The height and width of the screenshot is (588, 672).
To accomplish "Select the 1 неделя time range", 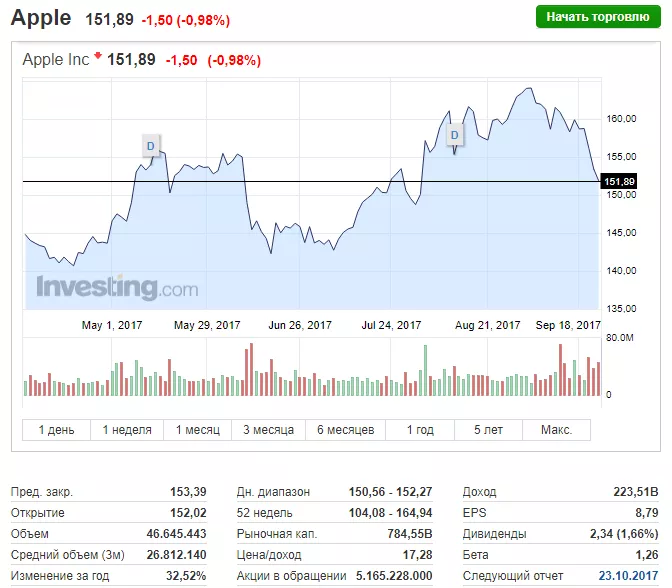I will coord(127,430).
